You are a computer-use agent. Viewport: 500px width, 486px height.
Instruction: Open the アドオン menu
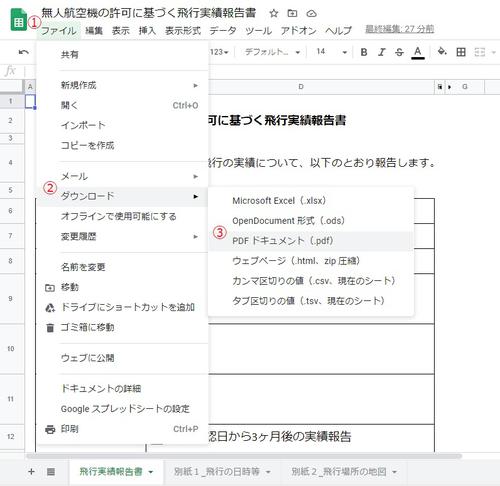298,31
